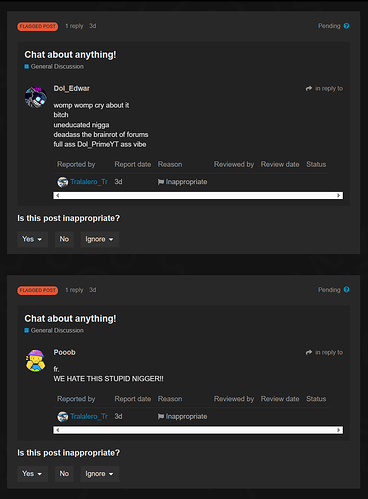Image resolution: width=368 pixels, height=499 pixels.
Task: Click right arrow on first table scrollbar
Action: point(339,195)
